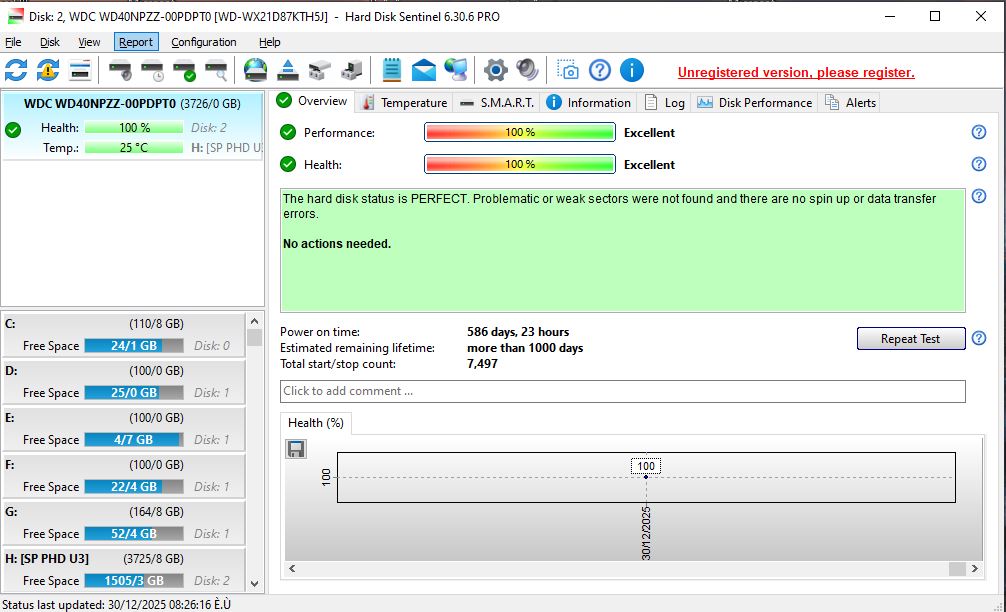
Task: Switch to the Disk Performance tab
Action: pos(755,102)
